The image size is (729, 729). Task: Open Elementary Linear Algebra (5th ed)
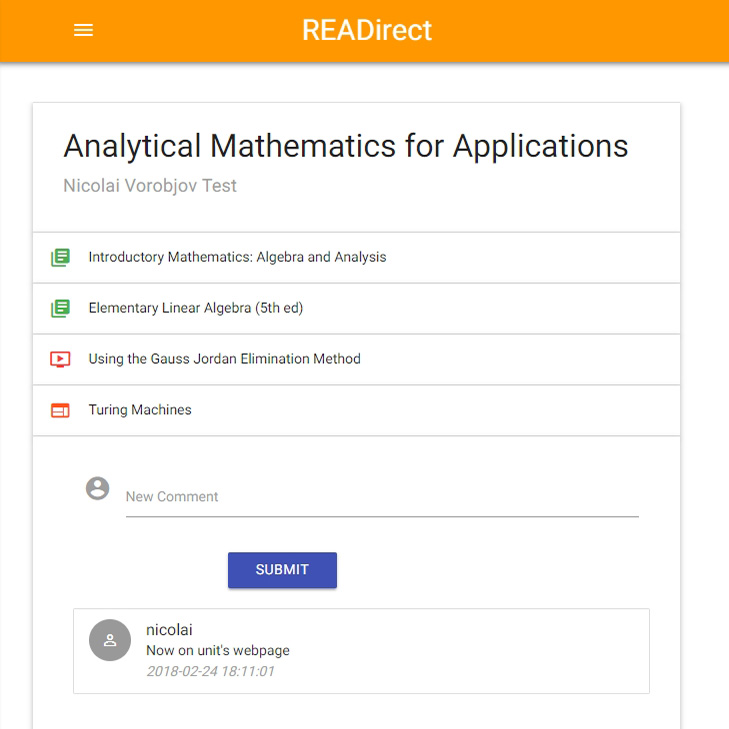356,308
